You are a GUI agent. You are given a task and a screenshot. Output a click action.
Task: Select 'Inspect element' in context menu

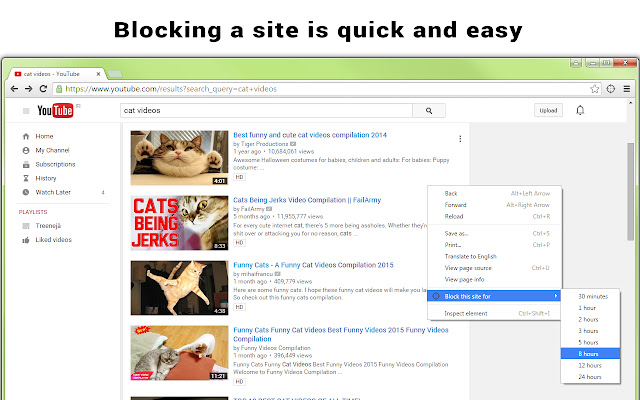point(466,313)
